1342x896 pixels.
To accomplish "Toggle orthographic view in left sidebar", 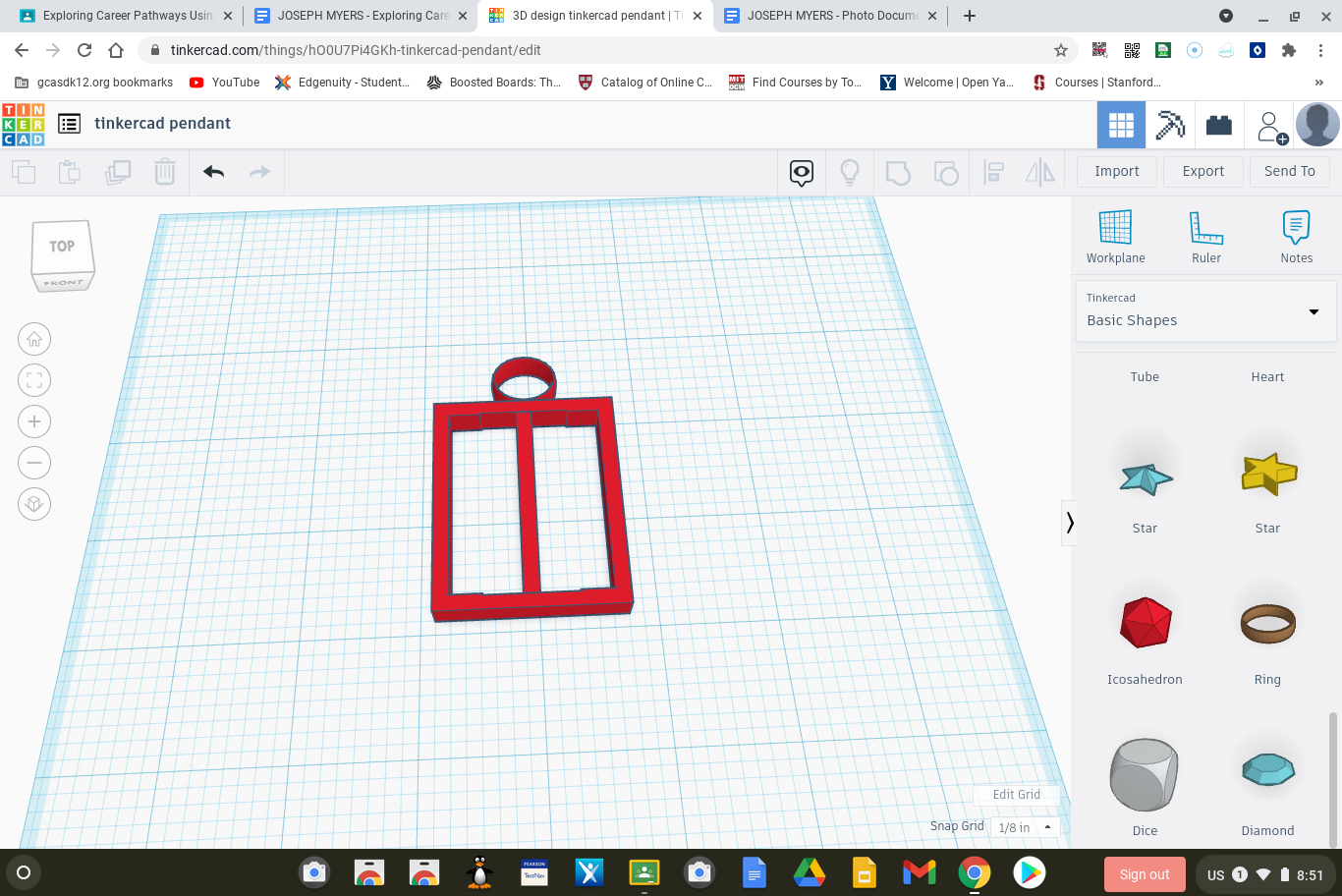I will [34, 503].
